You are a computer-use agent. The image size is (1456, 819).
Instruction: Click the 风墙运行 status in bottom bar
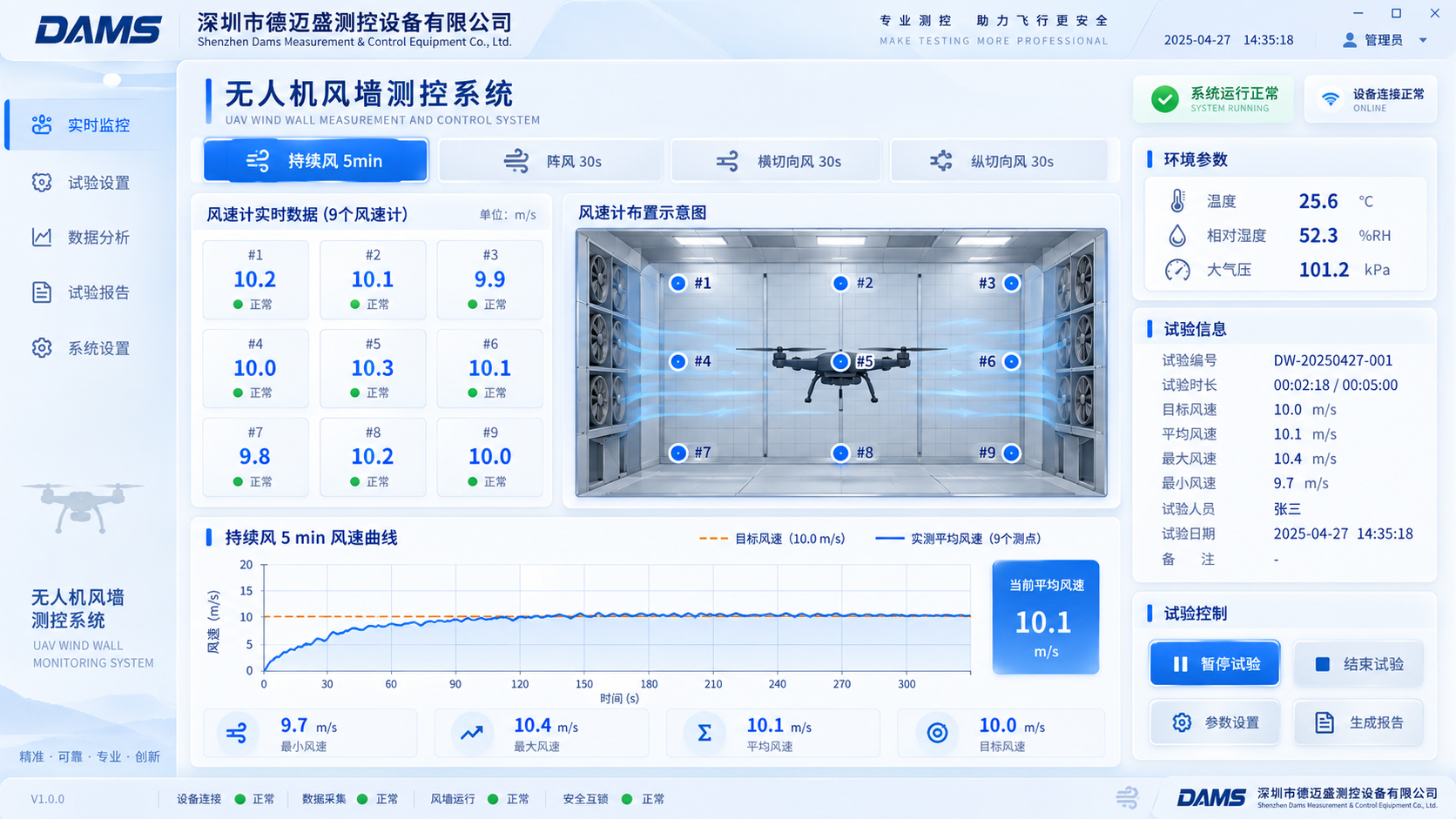pyautogui.click(x=480, y=799)
